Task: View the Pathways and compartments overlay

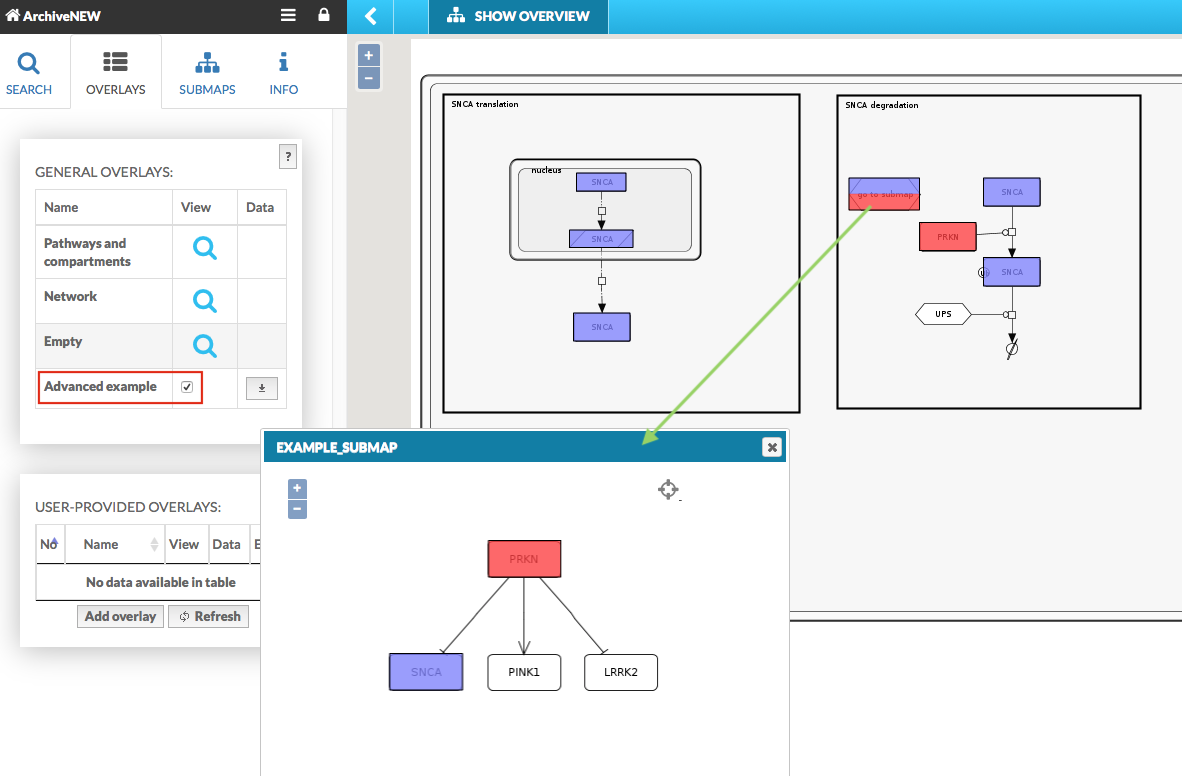Action: tap(204, 249)
